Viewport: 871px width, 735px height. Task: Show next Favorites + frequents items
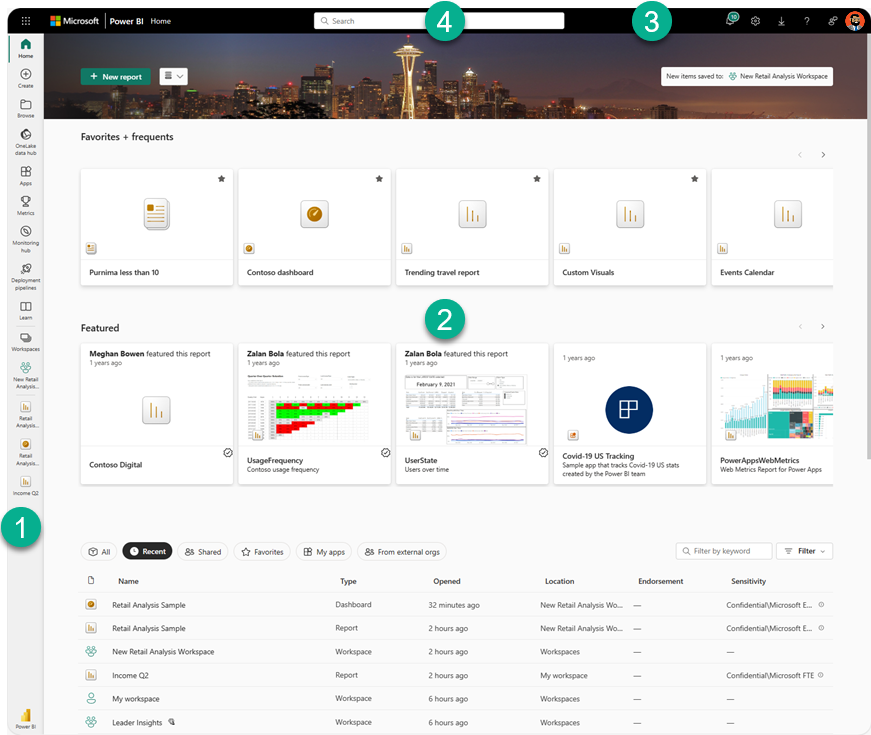[823, 155]
